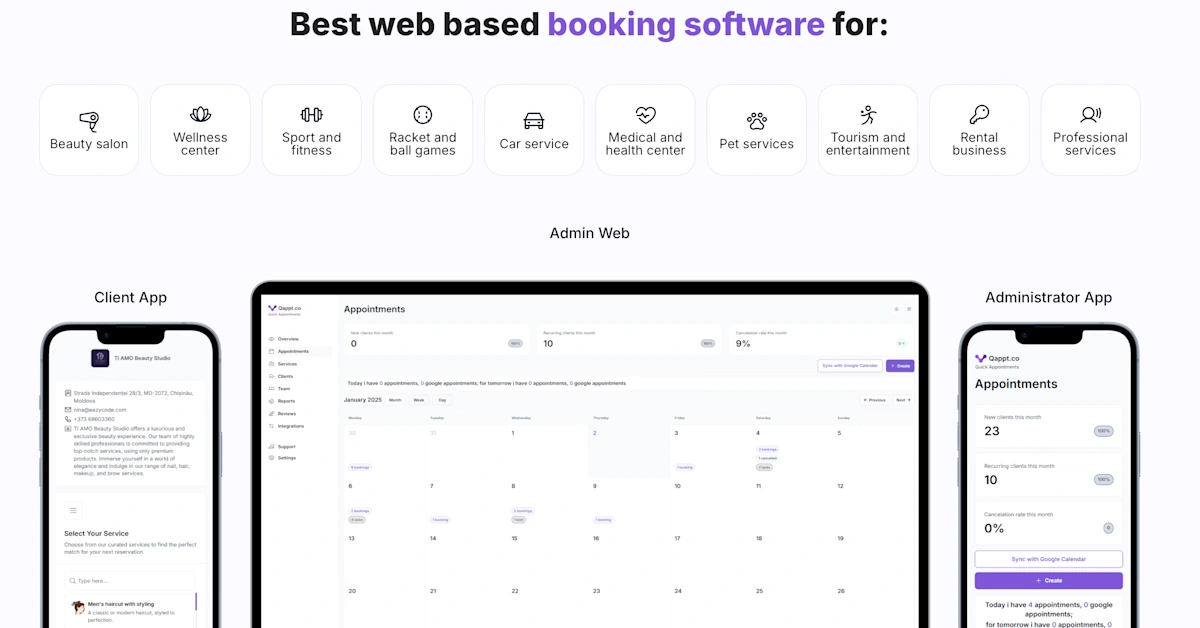Image resolution: width=1200 pixels, height=628 pixels.
Task: Click the Ti AMO Beauty Studio logo thumbnail
Action: [x=100, y=358]
